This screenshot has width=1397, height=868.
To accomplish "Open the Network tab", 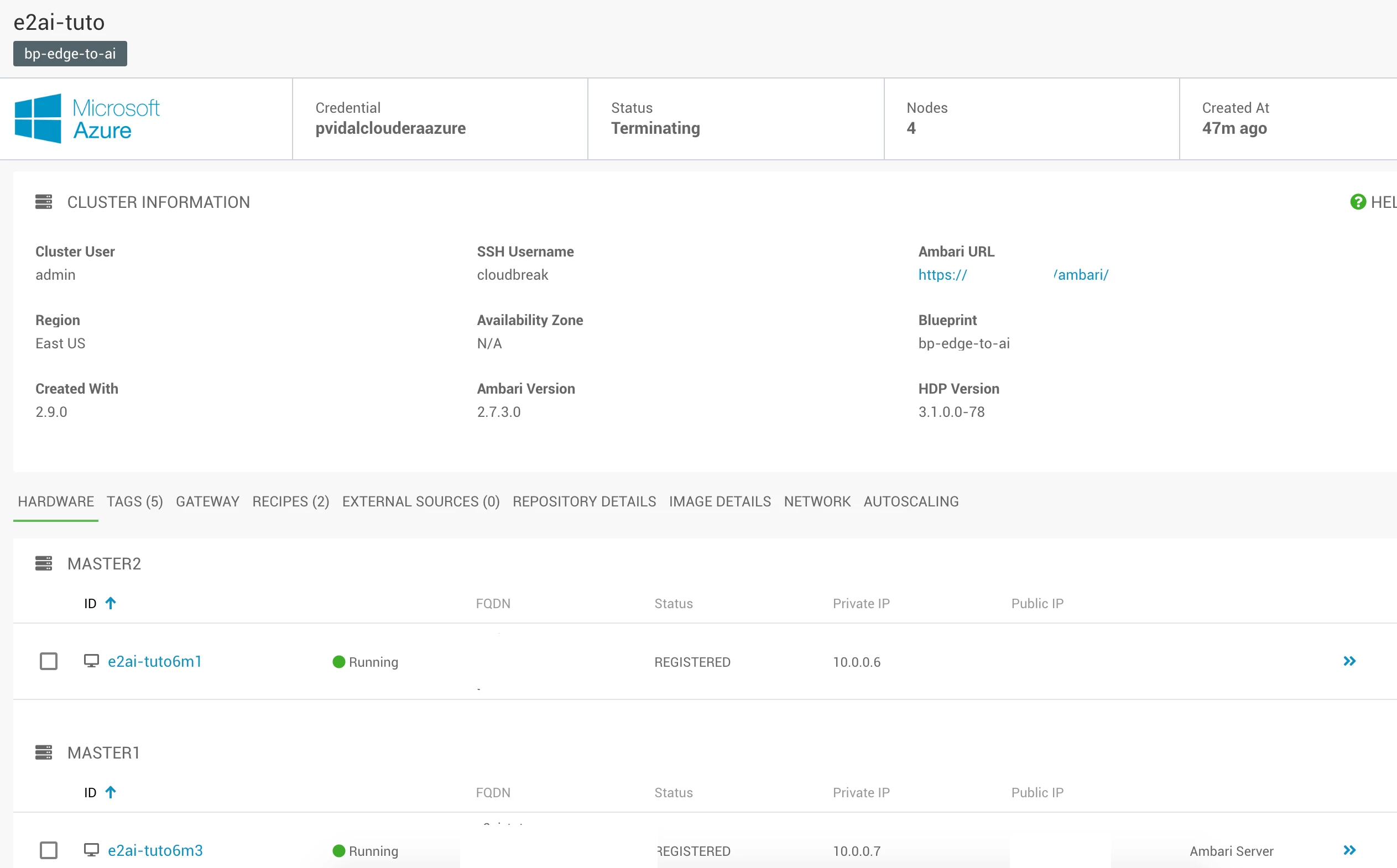I will pos(817,502).
